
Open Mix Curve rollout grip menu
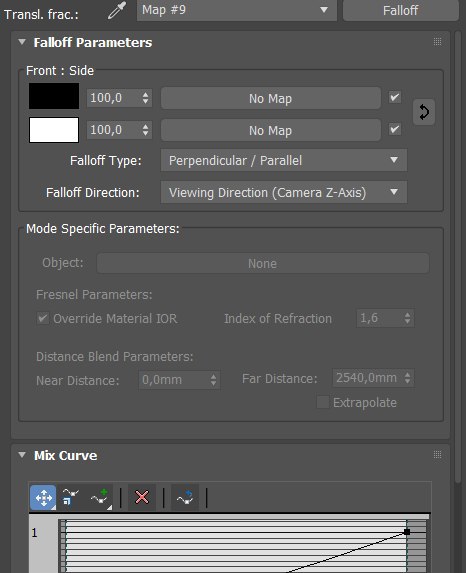(437, 455)
